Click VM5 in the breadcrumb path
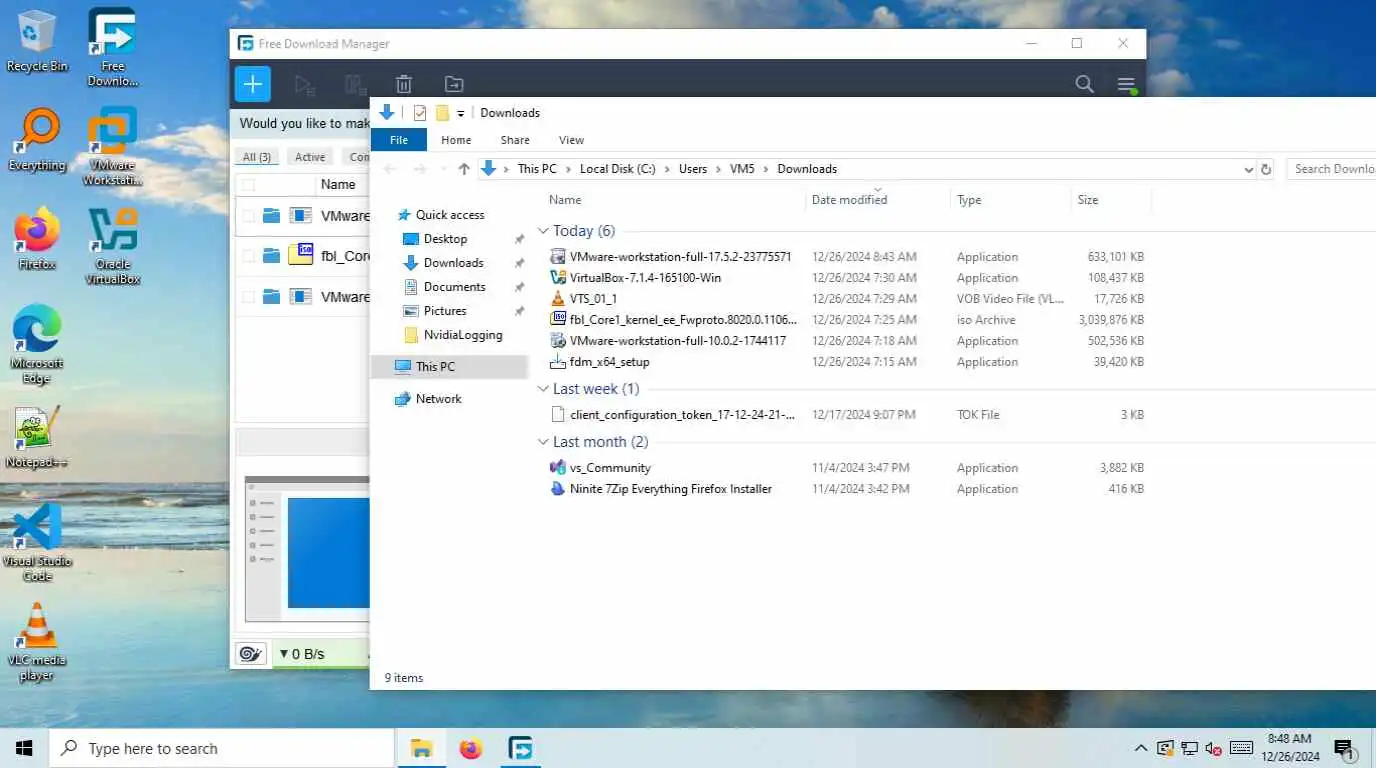Image resolution: width=1376 pixels, height=768 pixels. pyautogui.click(x=742, y=169)
